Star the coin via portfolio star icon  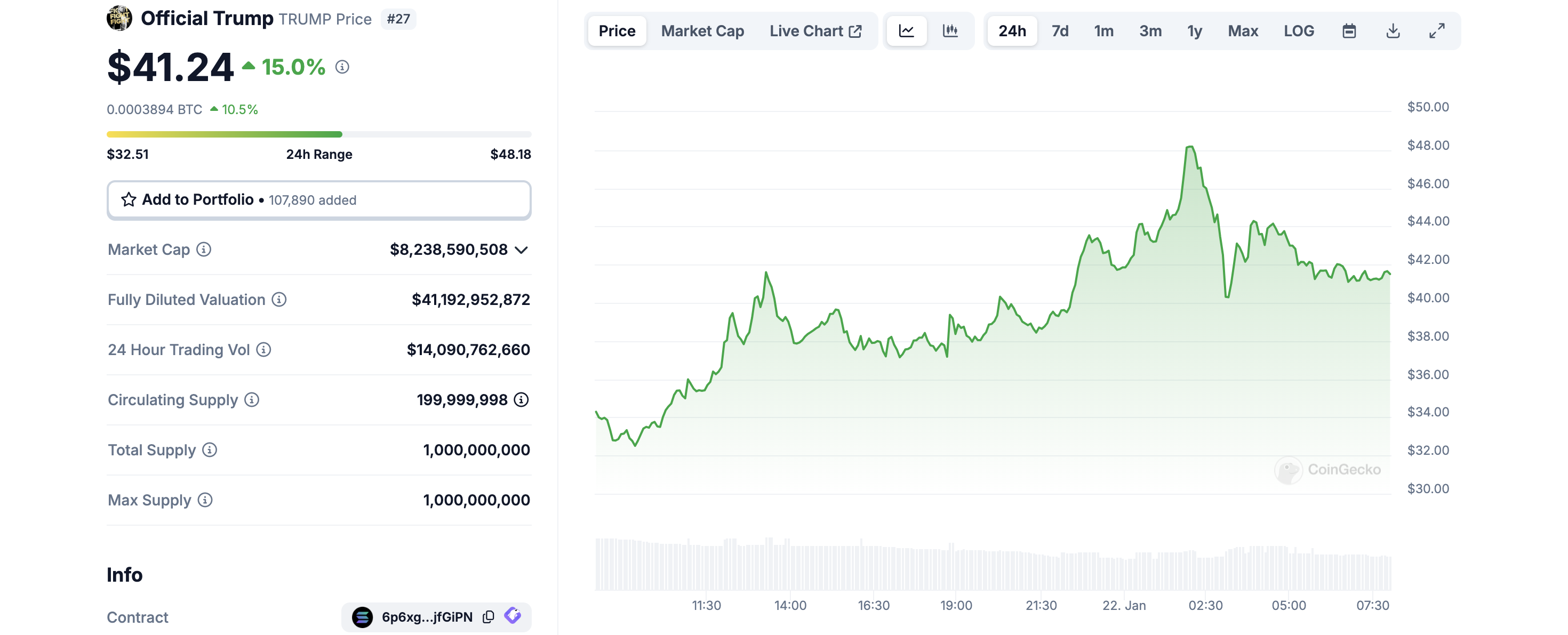[129, 199]
